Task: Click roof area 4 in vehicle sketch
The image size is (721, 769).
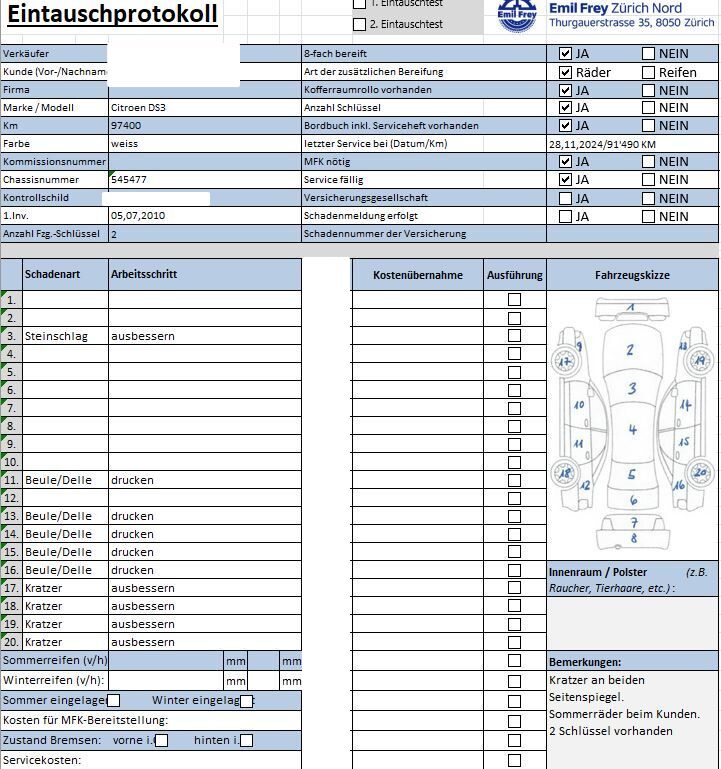Action: pyautogui.click(x=632, y=430)
